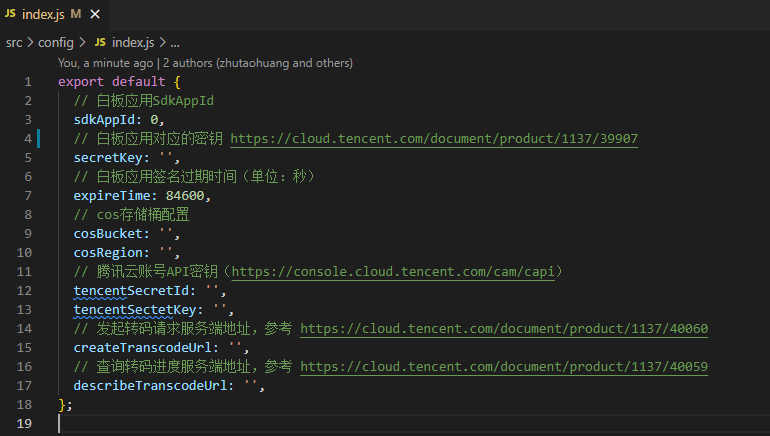
Task: Click the describeTranscodeUrl property name
Action: coord(150,385)
